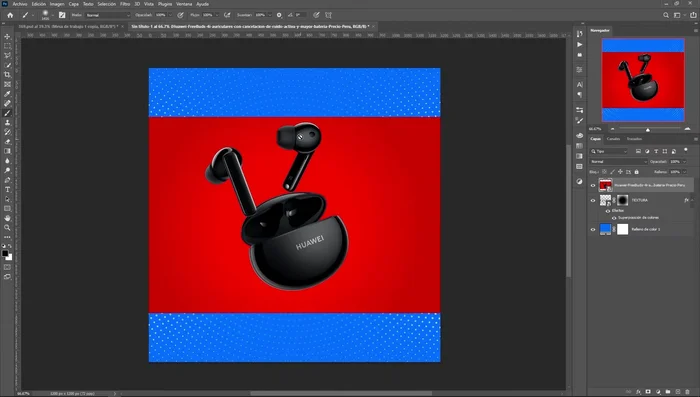Select the Hand tool
This screenshot has height=397, width=700.
(7, 218)
